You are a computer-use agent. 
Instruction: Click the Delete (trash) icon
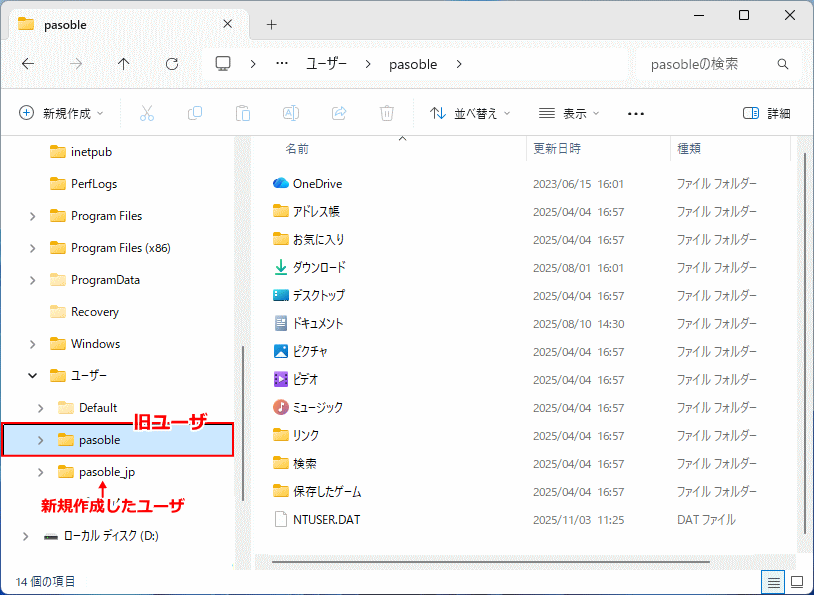click(x=387, y=113)
